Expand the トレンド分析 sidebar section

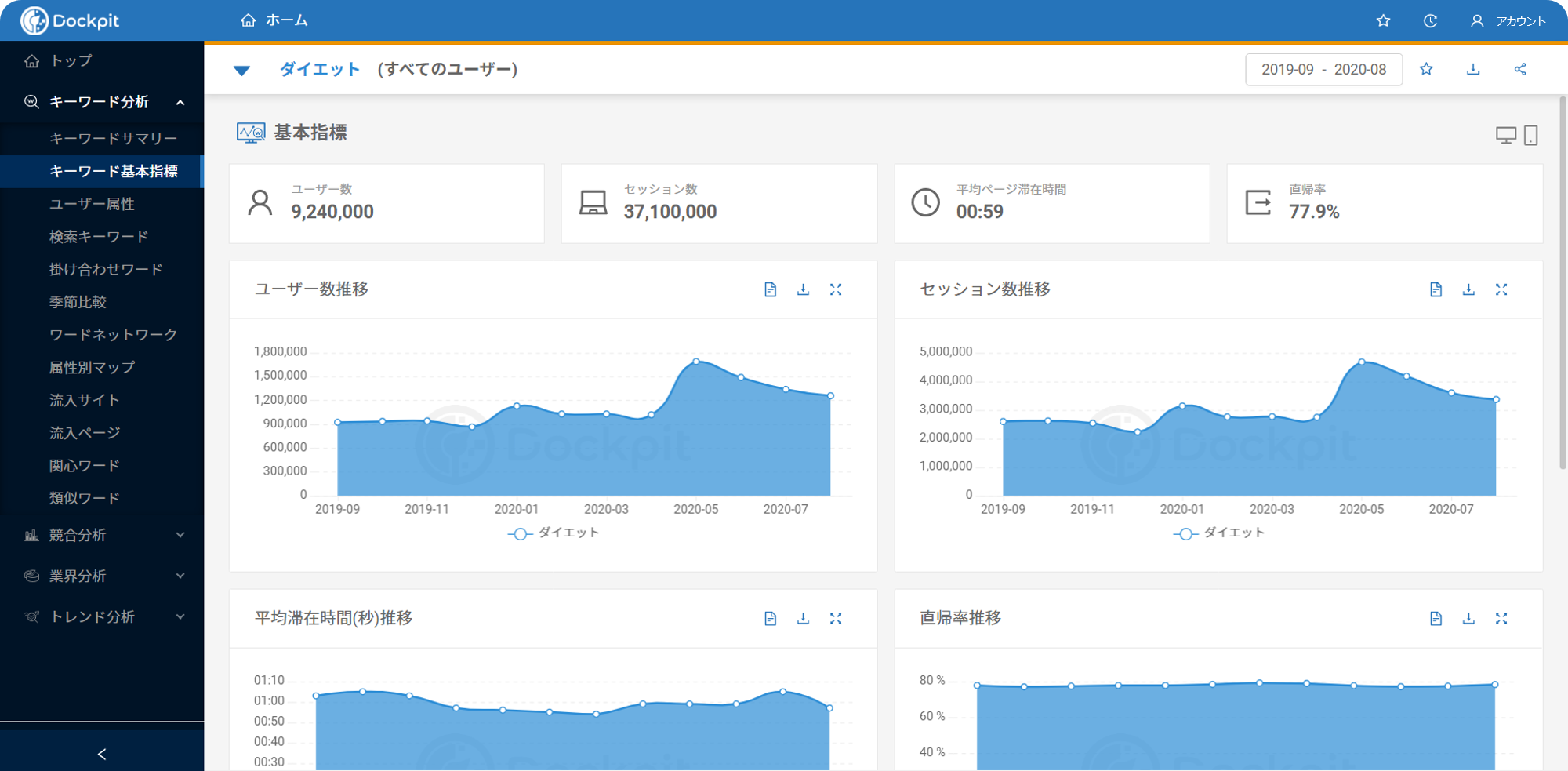point(102,616)
